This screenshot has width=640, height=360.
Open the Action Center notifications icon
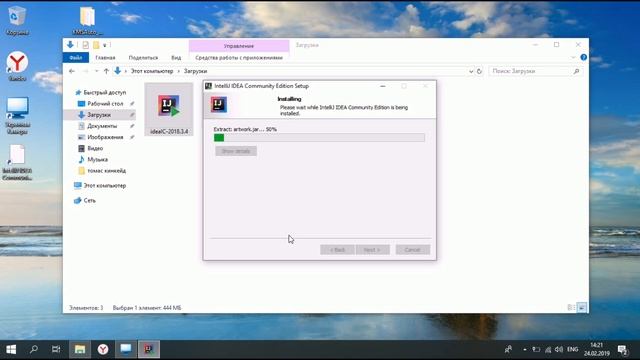pos(622,350)
